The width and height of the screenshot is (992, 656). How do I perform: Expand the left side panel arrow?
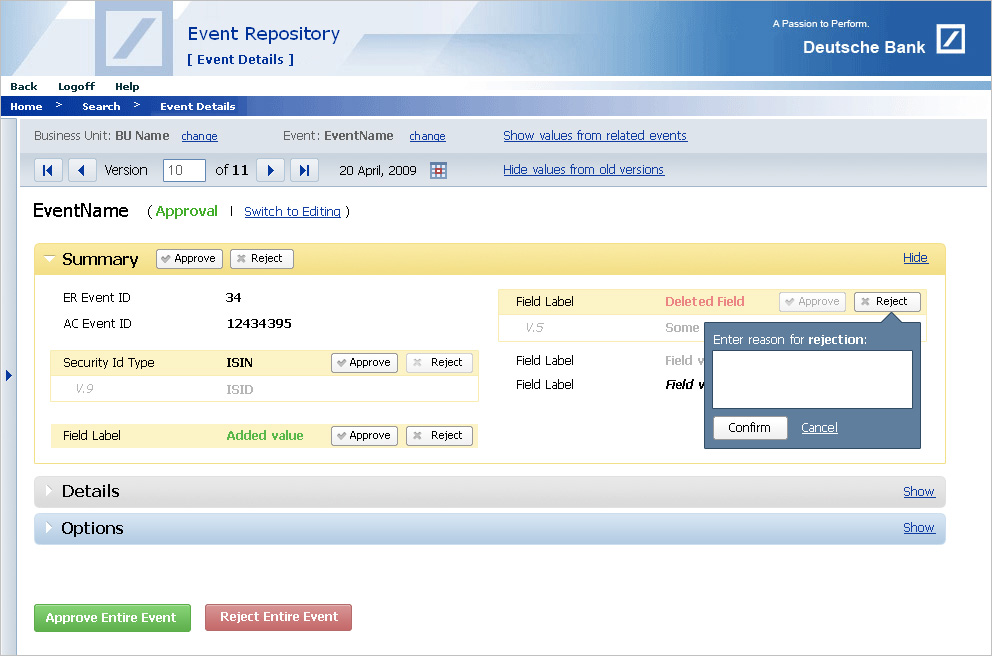coord(9,375)
